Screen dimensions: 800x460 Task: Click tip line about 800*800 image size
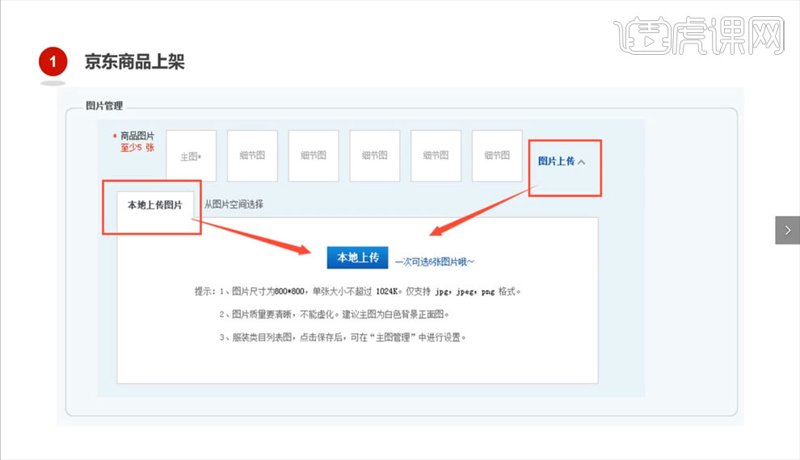pos(357,291)
